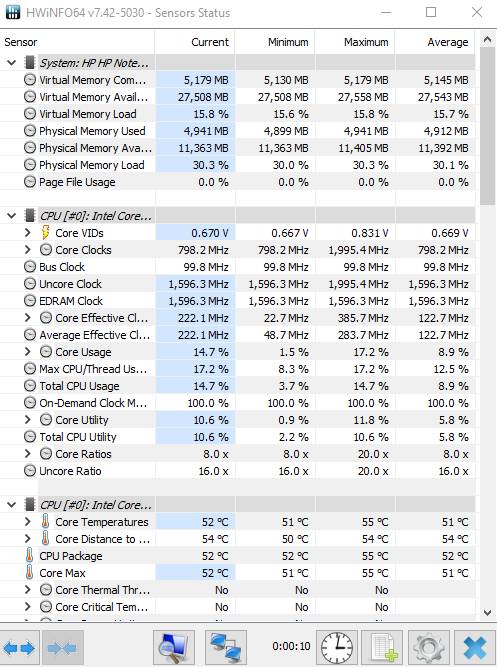
Task: Expand the Core VIDs row
Action: click(x=28, y=233)
